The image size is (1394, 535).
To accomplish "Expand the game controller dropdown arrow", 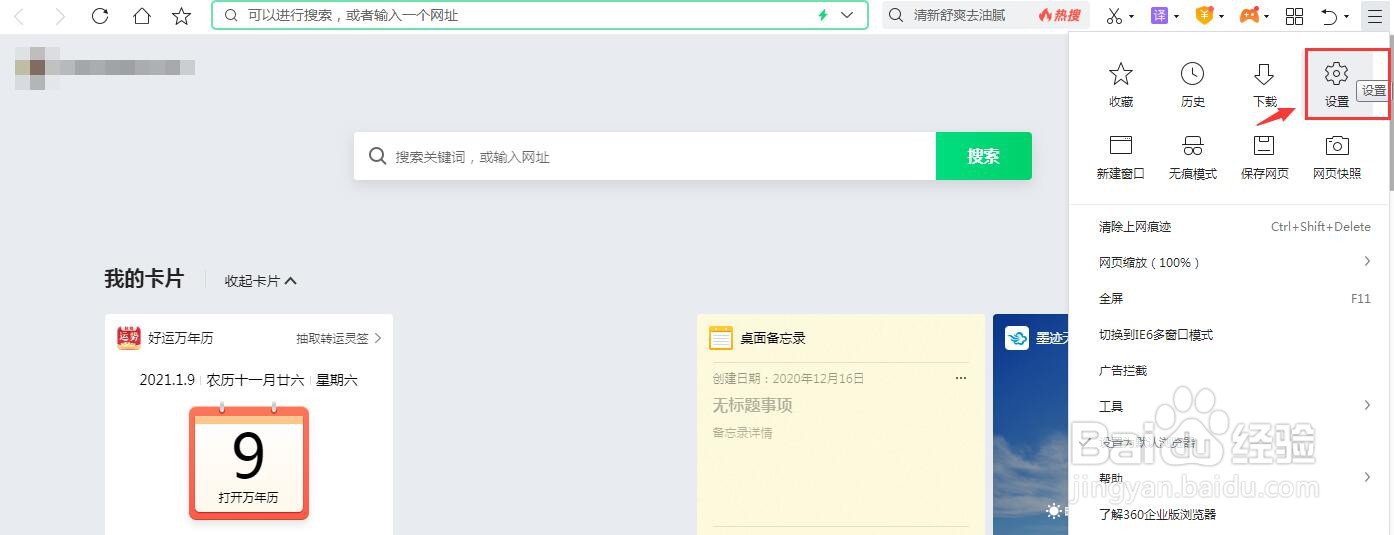I will coord(1267,17).
